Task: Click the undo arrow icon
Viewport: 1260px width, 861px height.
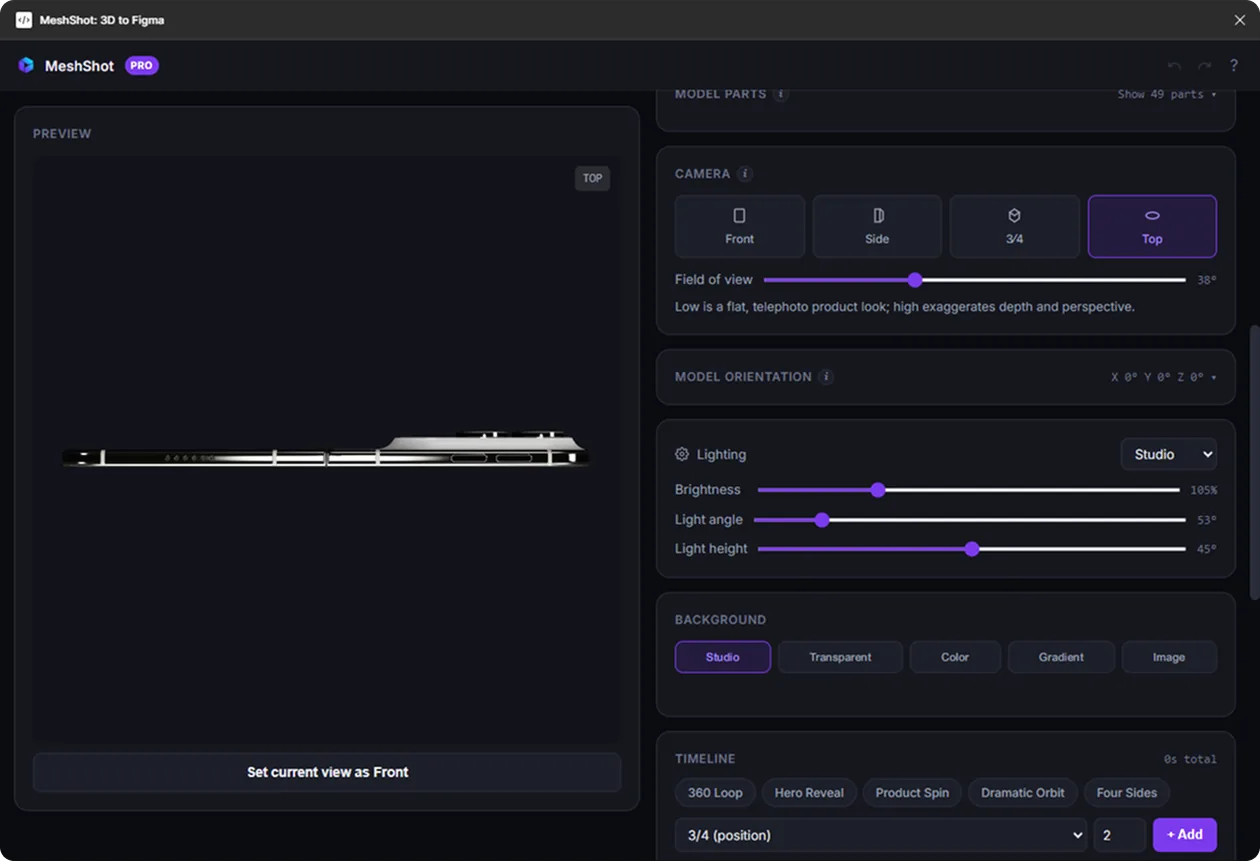Action: (x=1174, y=66)
